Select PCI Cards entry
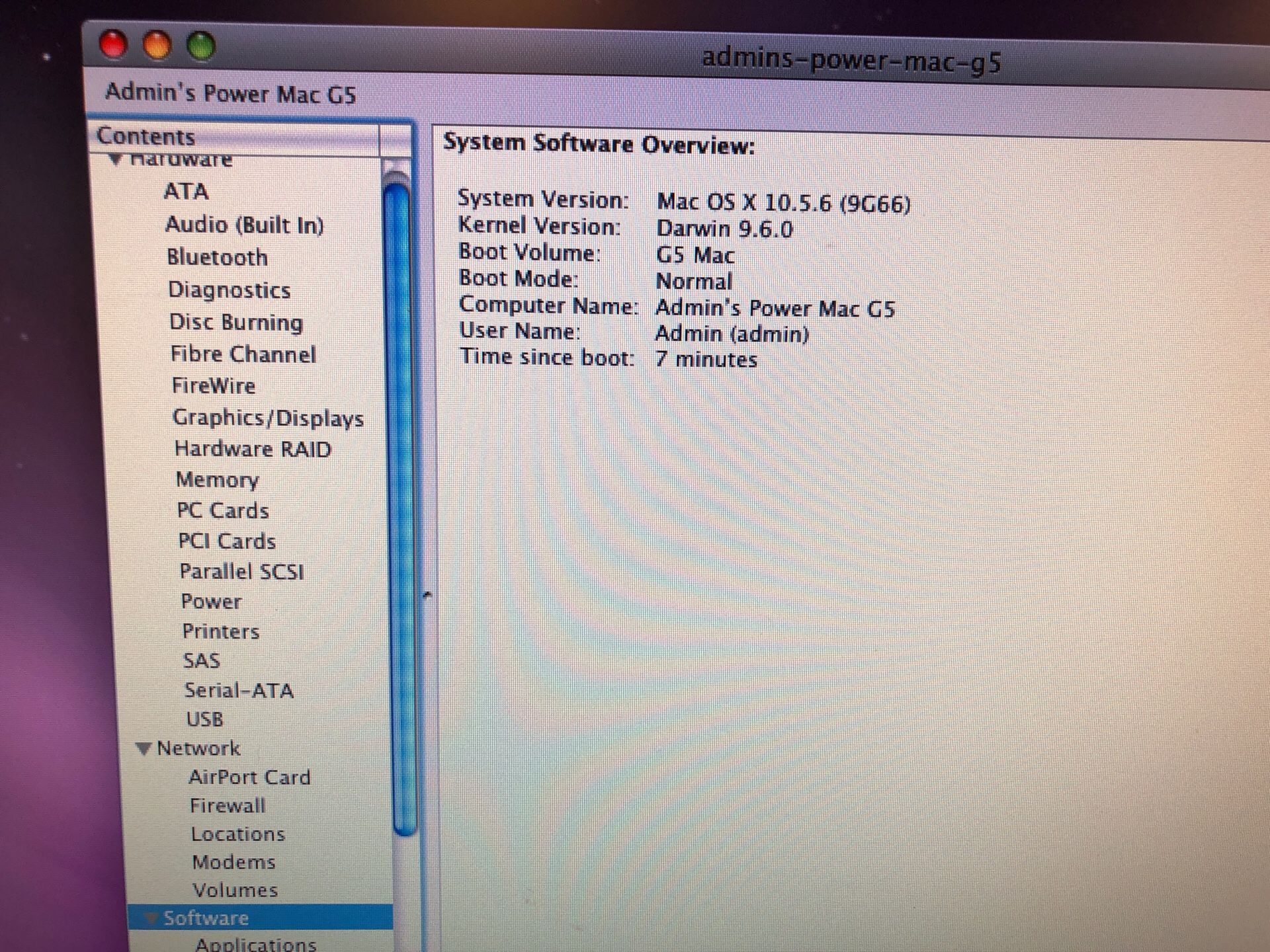This screenshot has width=1270, height=952. point(227,541)
